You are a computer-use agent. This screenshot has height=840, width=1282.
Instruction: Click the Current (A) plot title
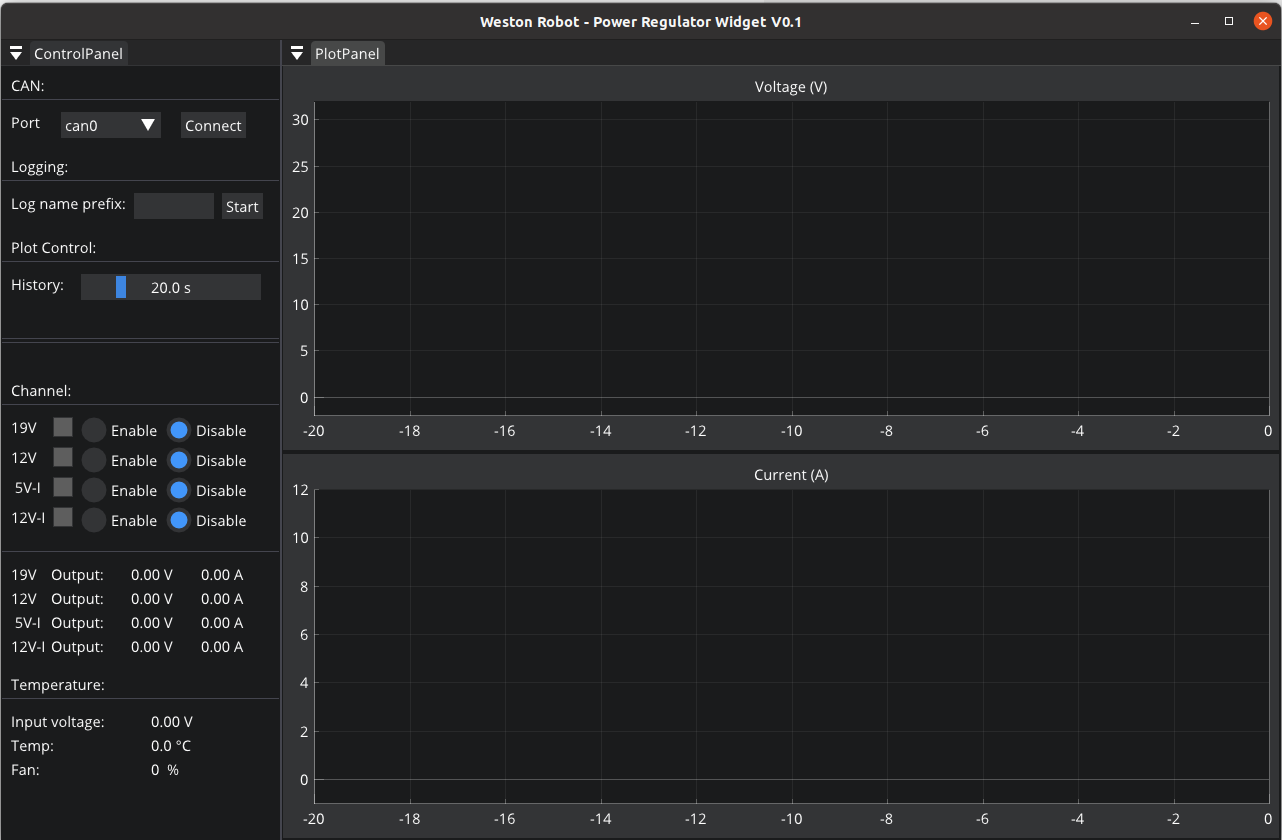click(x=791, y=475)
